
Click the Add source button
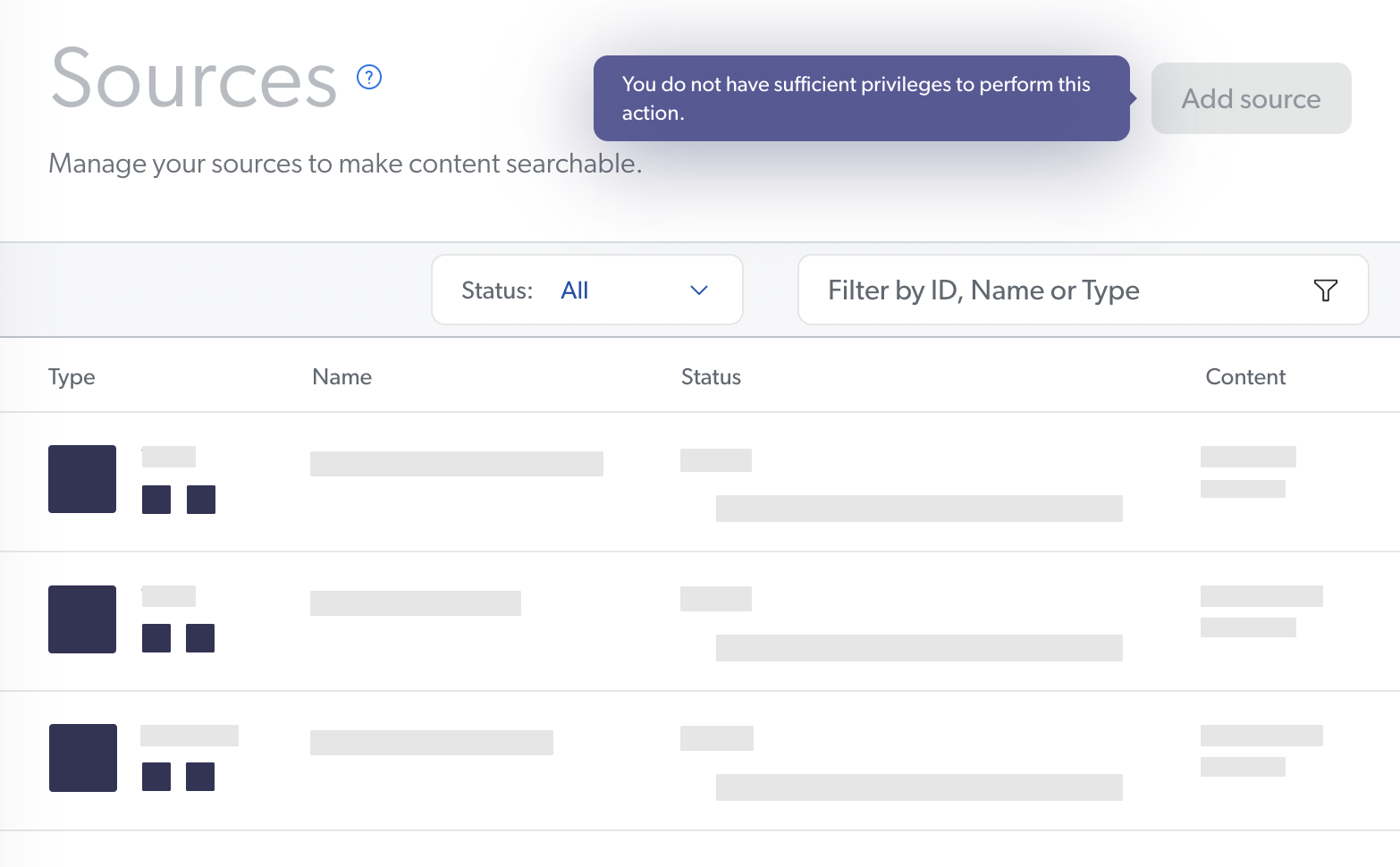[1251, 98]
